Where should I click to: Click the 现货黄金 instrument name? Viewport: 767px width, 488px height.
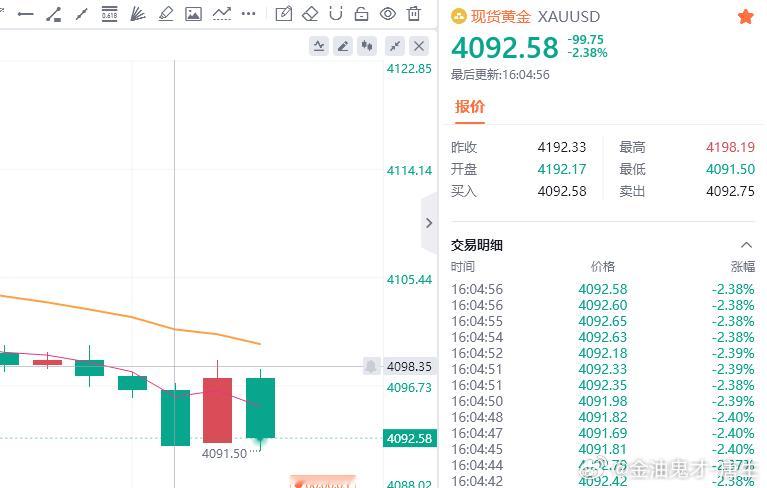500,17
